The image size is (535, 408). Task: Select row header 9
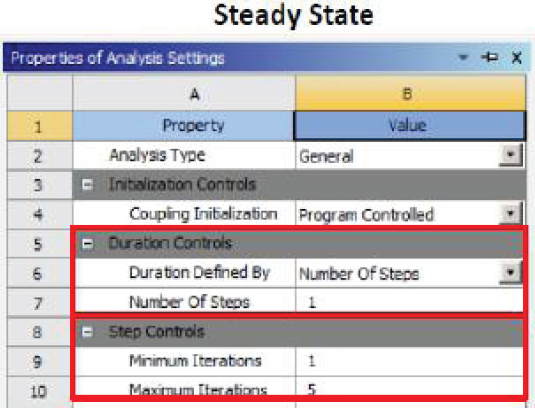pos(40,361)
